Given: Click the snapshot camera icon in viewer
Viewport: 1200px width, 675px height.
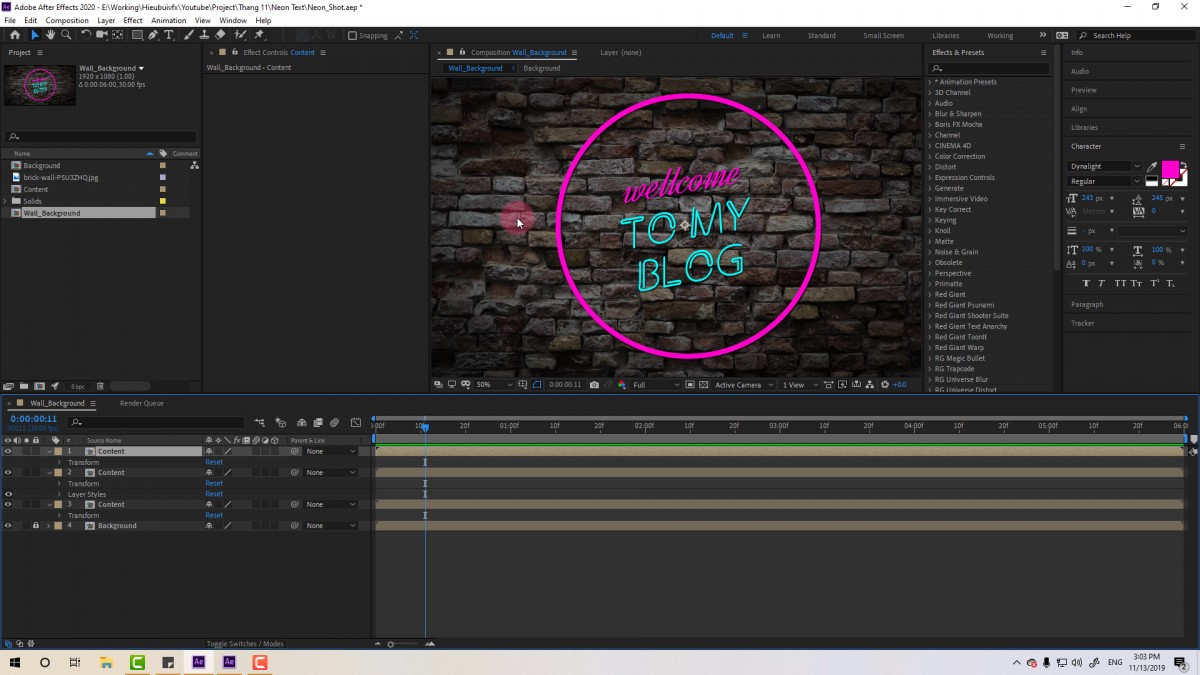Looking at the screenshot, I should 595,385.
